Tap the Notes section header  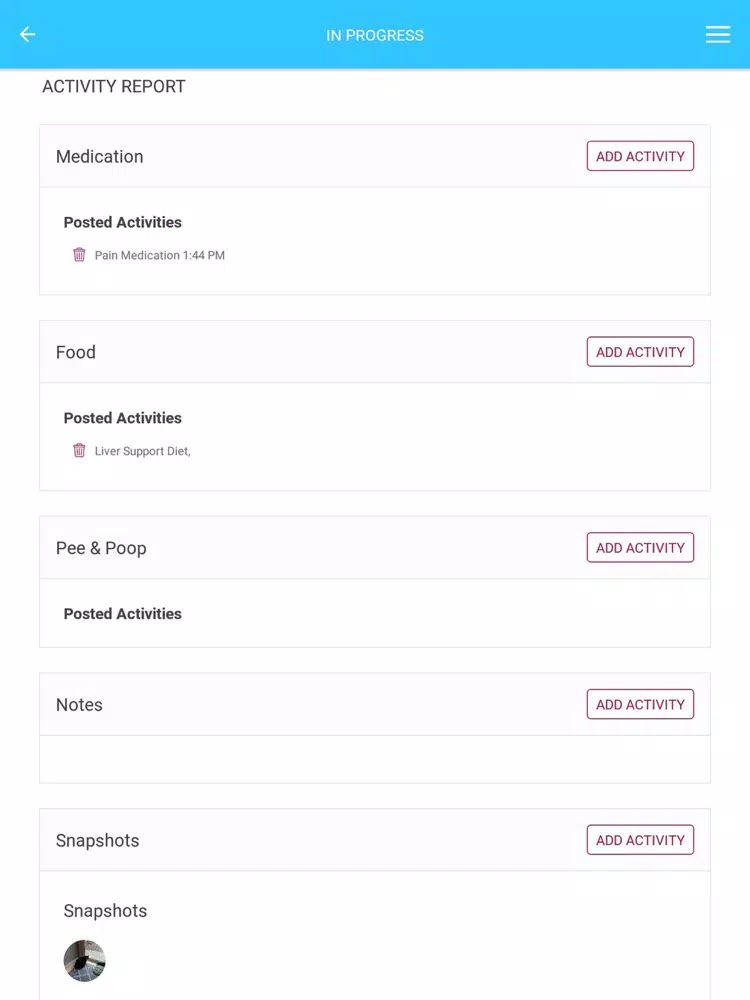79,705
